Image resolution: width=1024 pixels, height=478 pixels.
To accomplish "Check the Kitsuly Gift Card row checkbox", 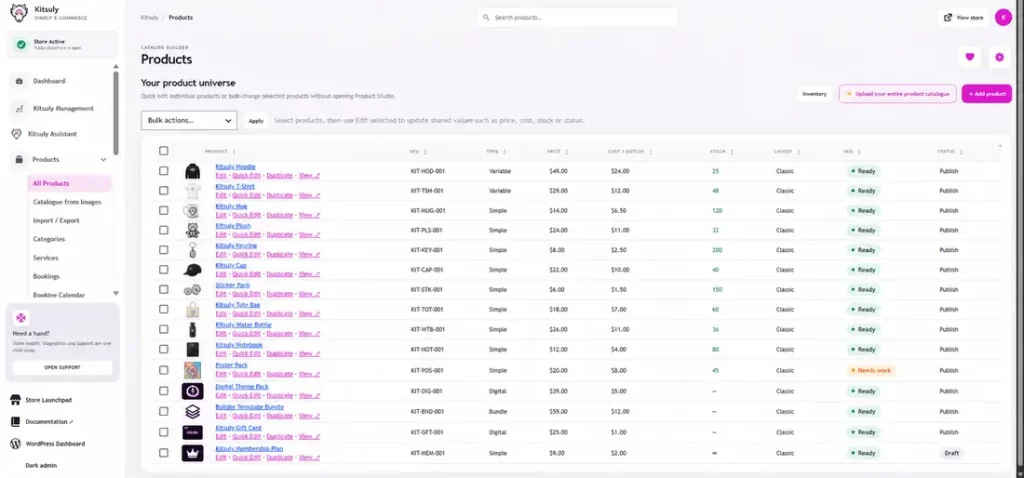I will pos(163,432).
